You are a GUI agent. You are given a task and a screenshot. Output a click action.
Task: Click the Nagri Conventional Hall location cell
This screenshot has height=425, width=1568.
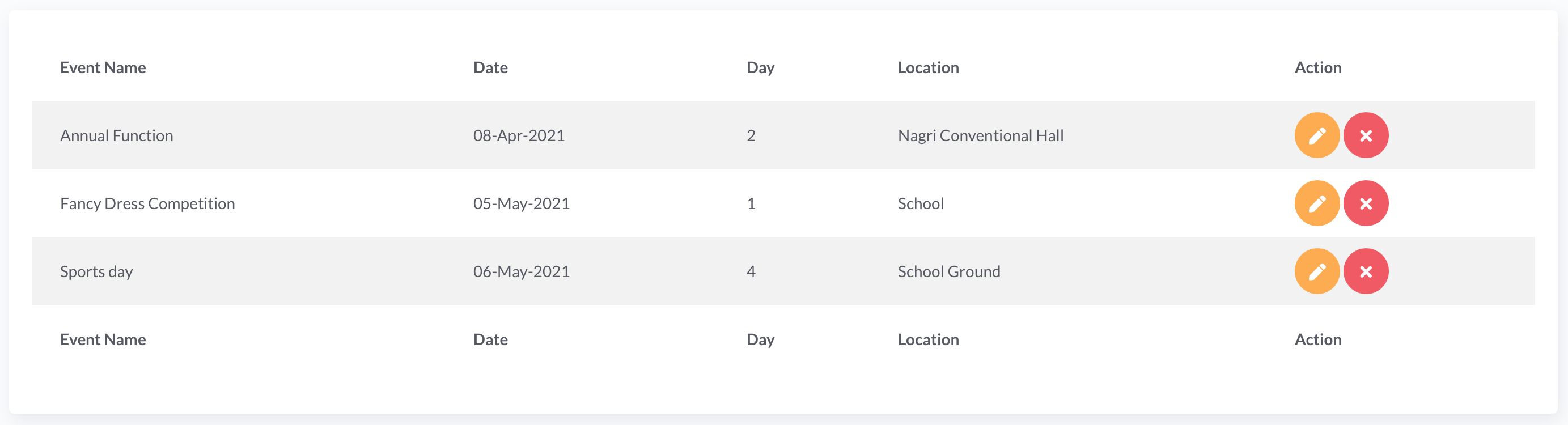pos(980,136)
